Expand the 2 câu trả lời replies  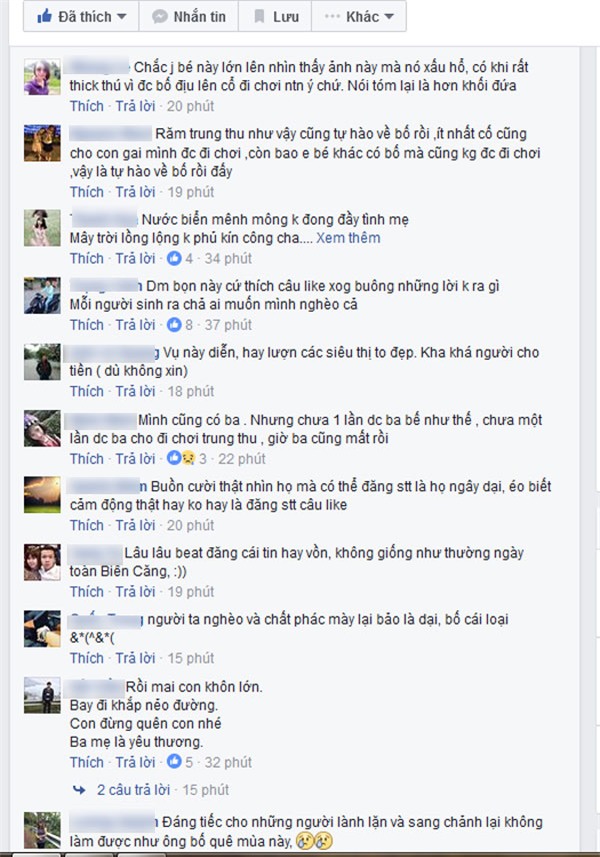pos(133,790)
